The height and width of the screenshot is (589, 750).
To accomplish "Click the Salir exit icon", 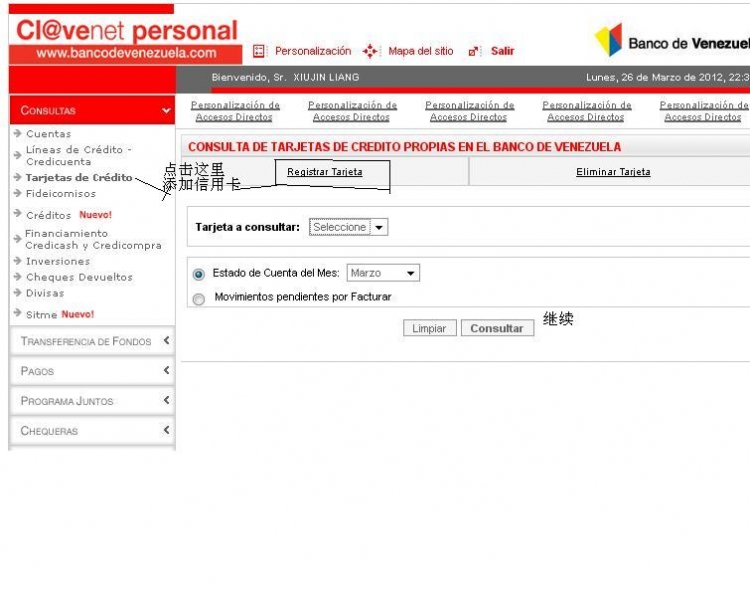I will 473,52.
